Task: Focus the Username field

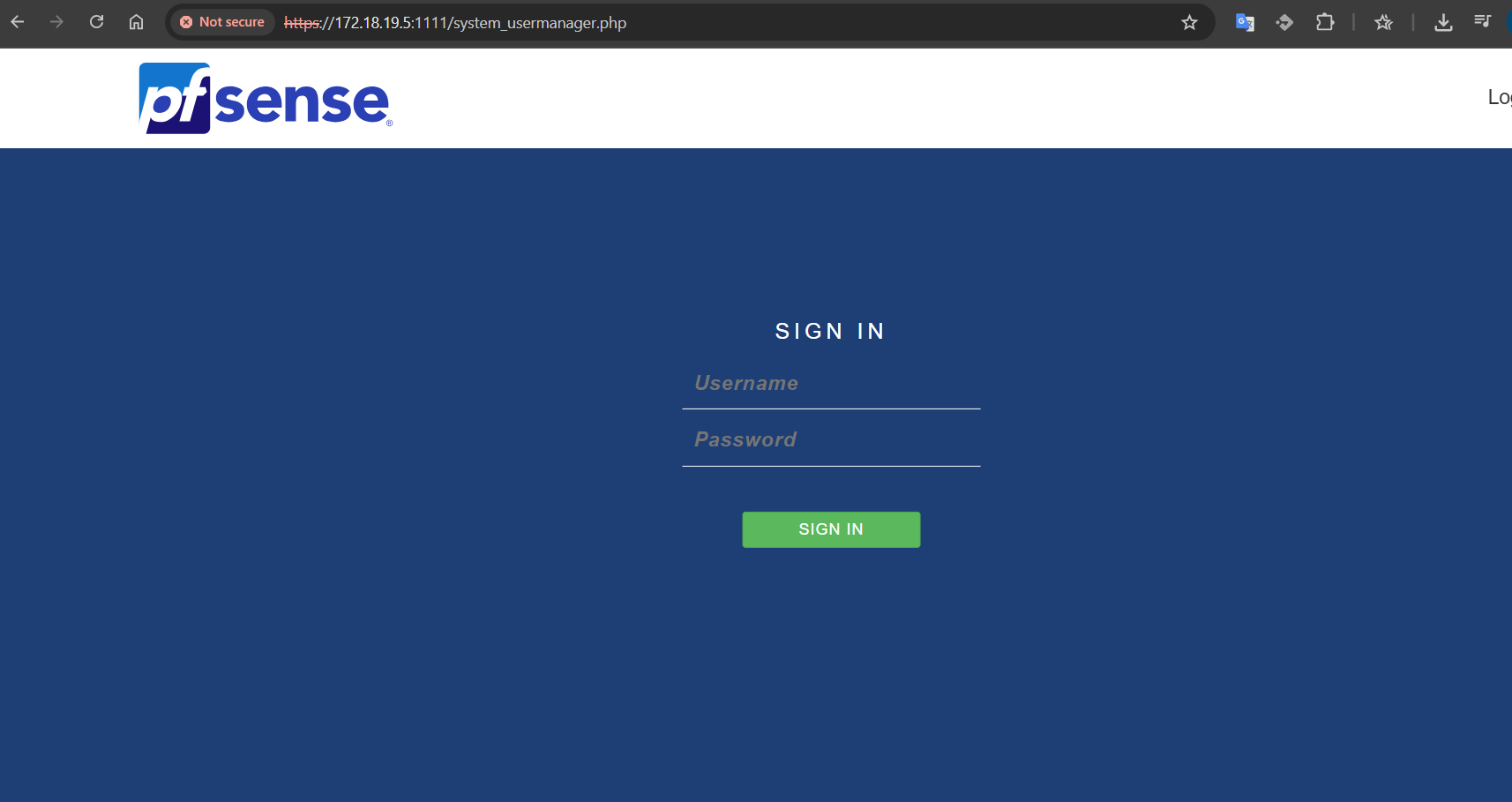Action: click(x=831, y=384)
